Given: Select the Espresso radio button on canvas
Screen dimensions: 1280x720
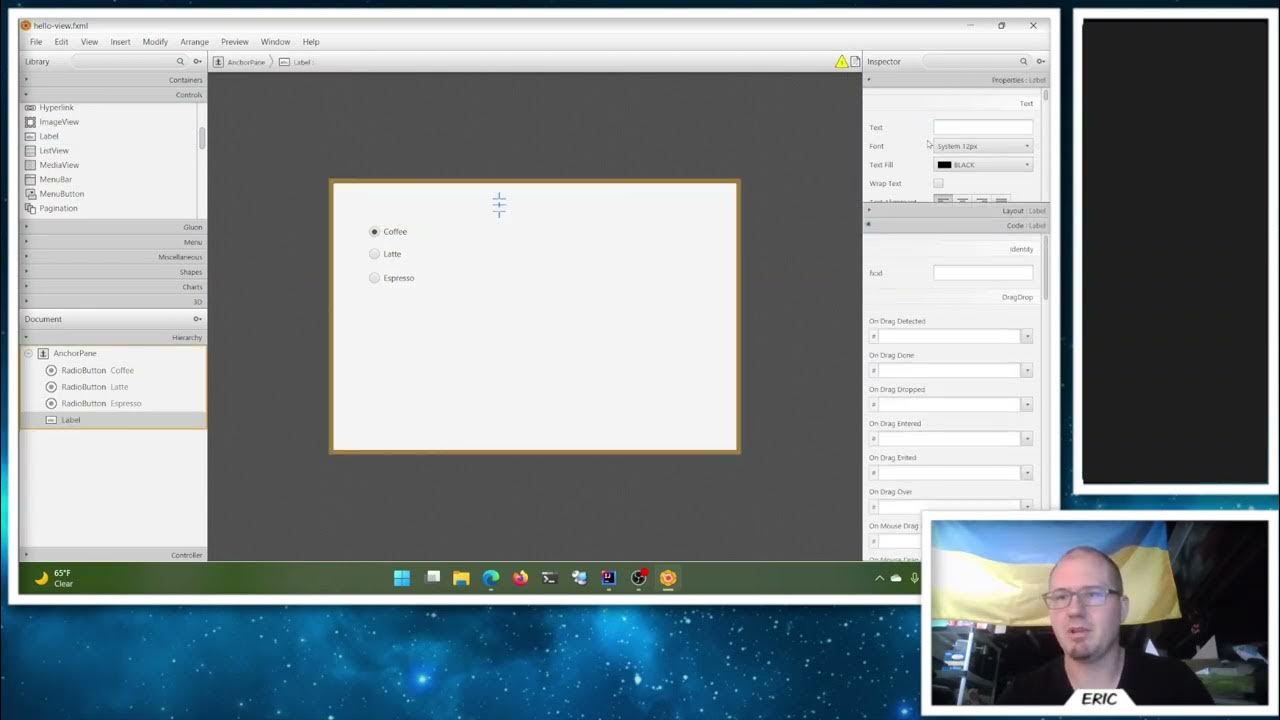Looking at the screenshot, I should tap(375, 278).
